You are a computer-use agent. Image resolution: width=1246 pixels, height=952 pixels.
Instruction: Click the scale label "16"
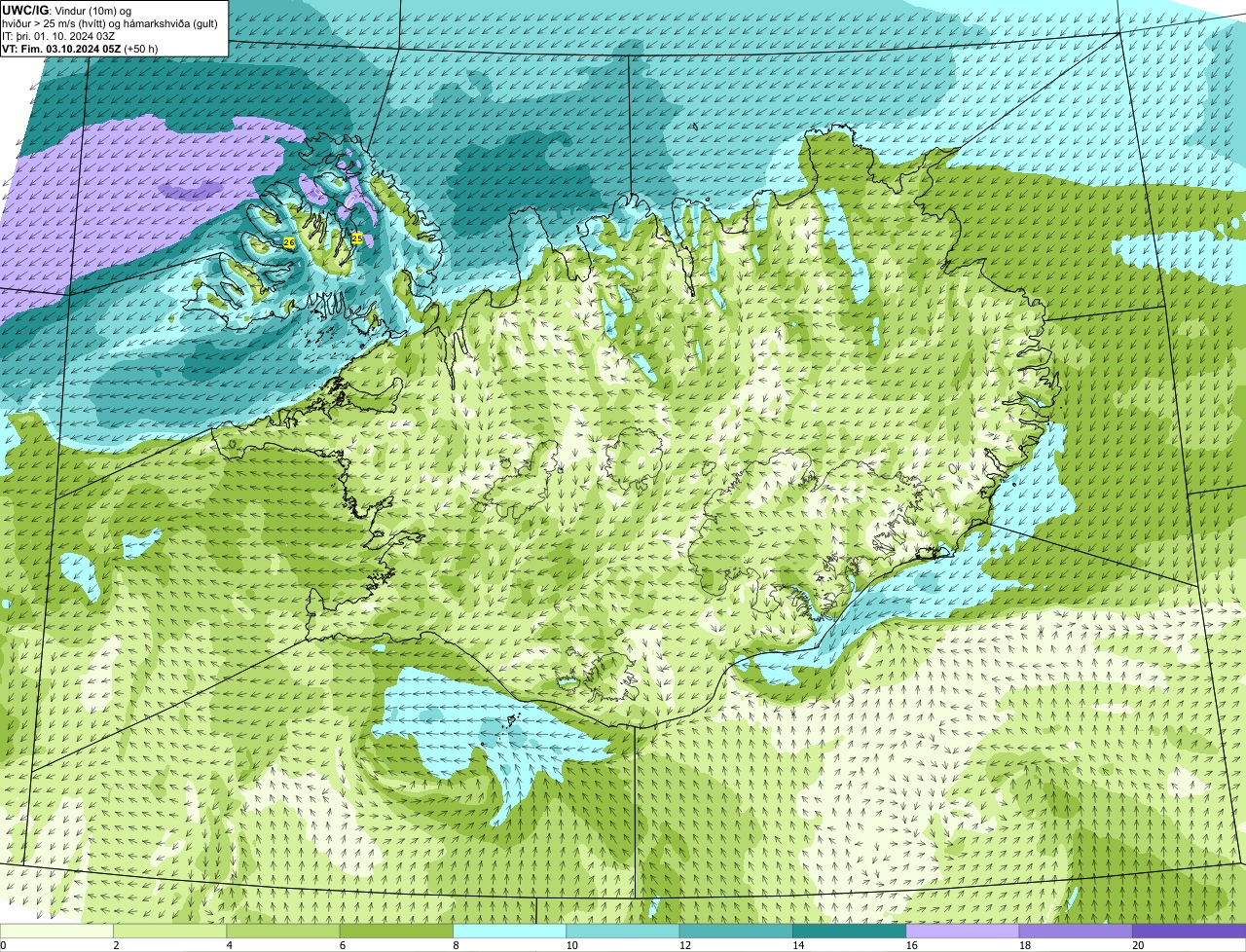click(x=911, y=945)
